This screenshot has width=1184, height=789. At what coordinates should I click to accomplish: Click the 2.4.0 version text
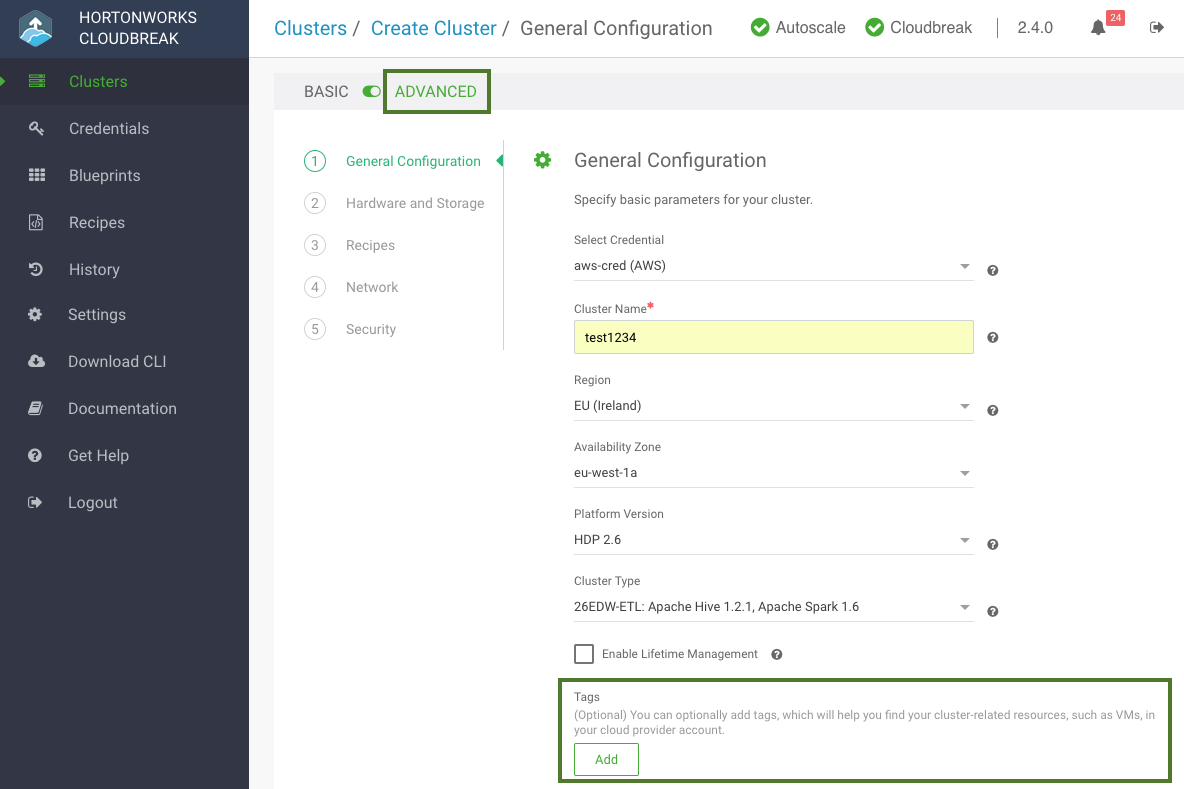pyautogui.click(x=1035, y=28)
